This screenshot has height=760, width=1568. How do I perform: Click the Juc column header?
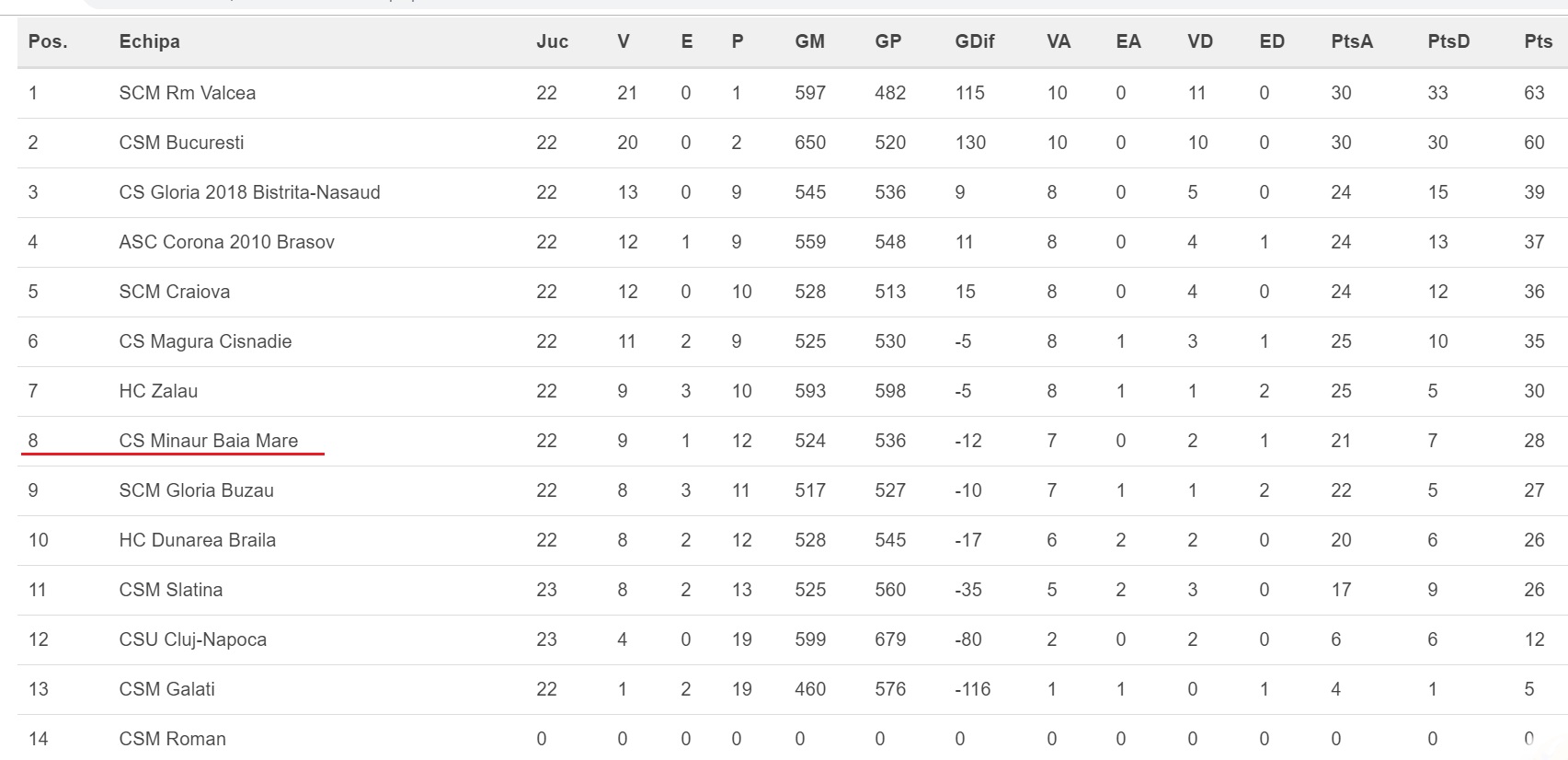point(552,41)
